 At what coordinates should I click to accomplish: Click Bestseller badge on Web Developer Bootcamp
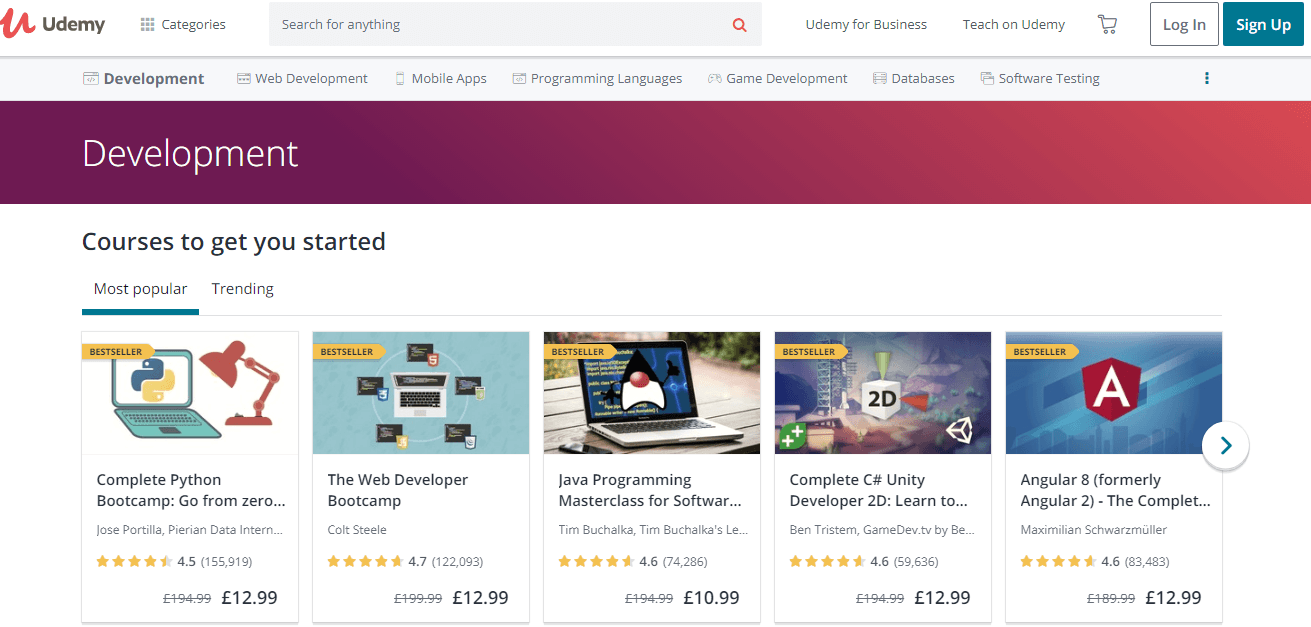[x=349, y=352]
